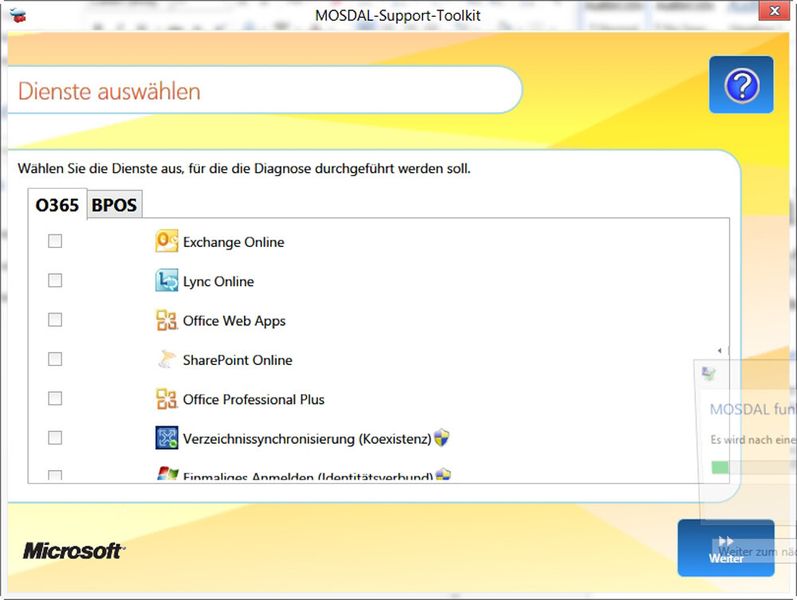The image size is (797, 600).
Task: Click the Weiter button to continue
Action: coord(726,548)
